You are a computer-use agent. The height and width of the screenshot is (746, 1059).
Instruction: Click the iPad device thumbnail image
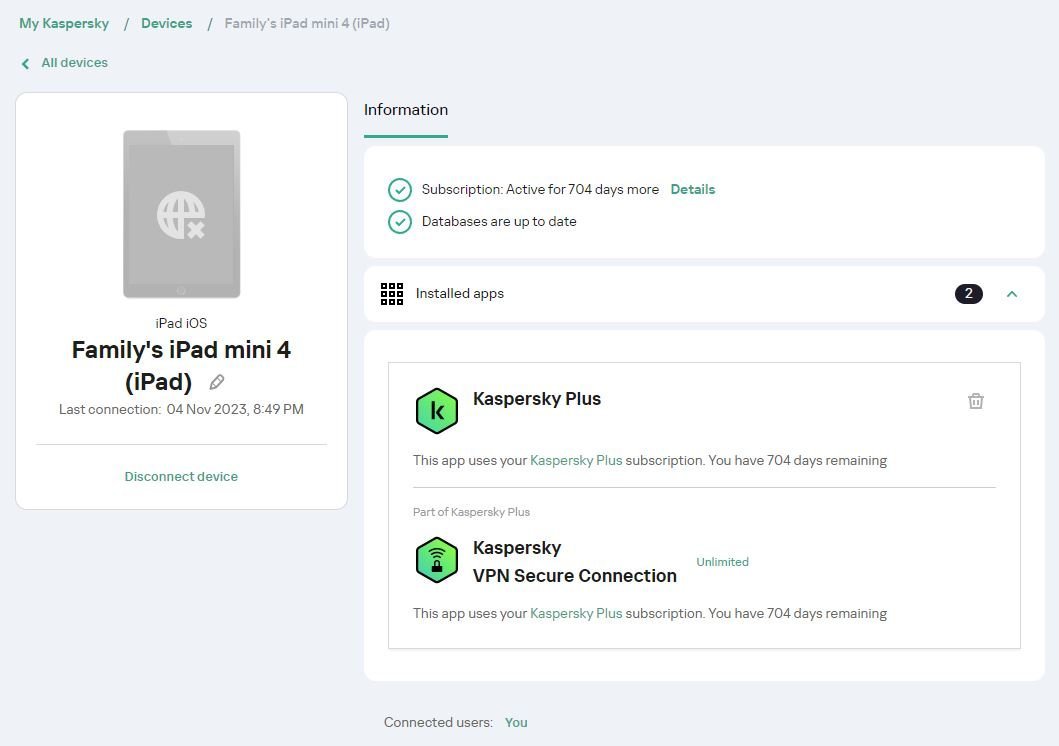click(181, 214)
